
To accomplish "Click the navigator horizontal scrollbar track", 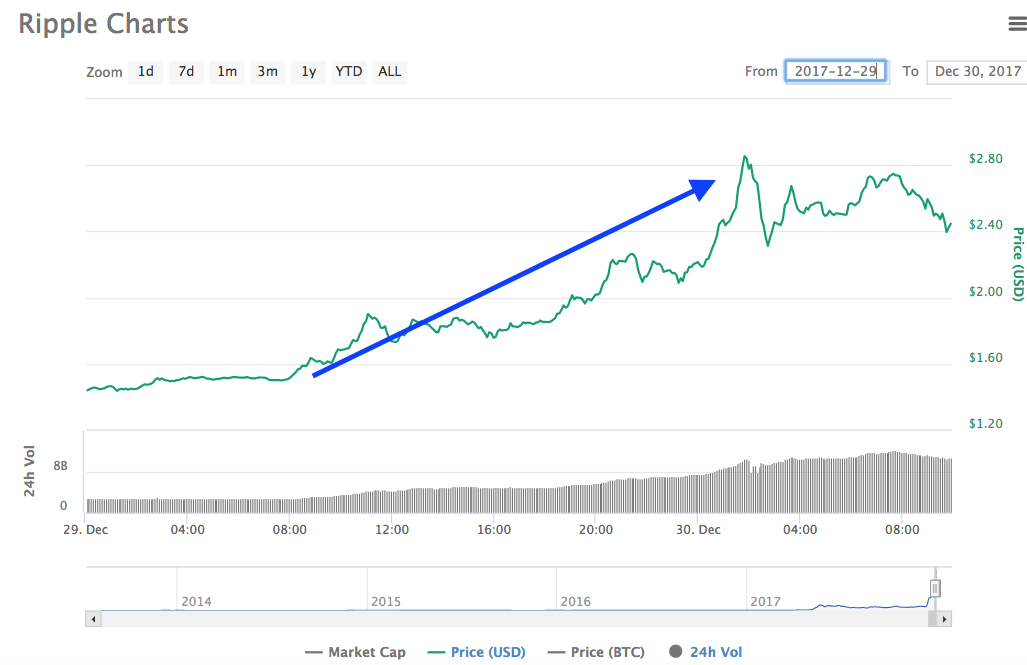I will (x=514, y=619).
